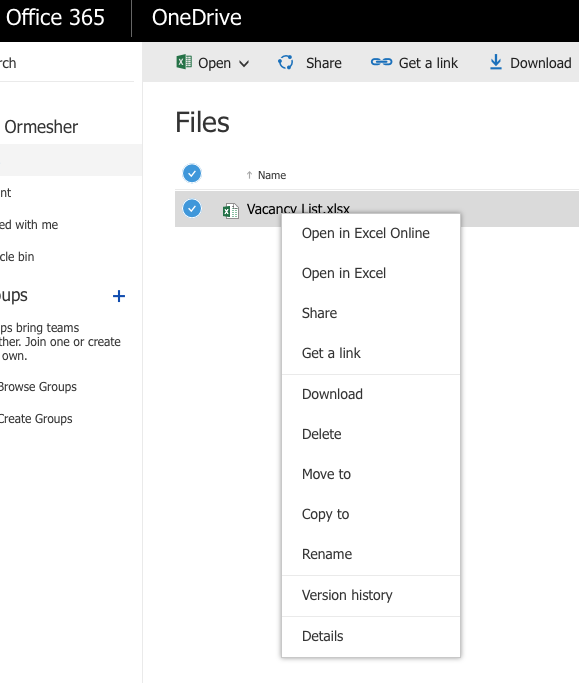Click Share text in the top toolbar
This screenshot has width=579, height=683.
[324, 63]
